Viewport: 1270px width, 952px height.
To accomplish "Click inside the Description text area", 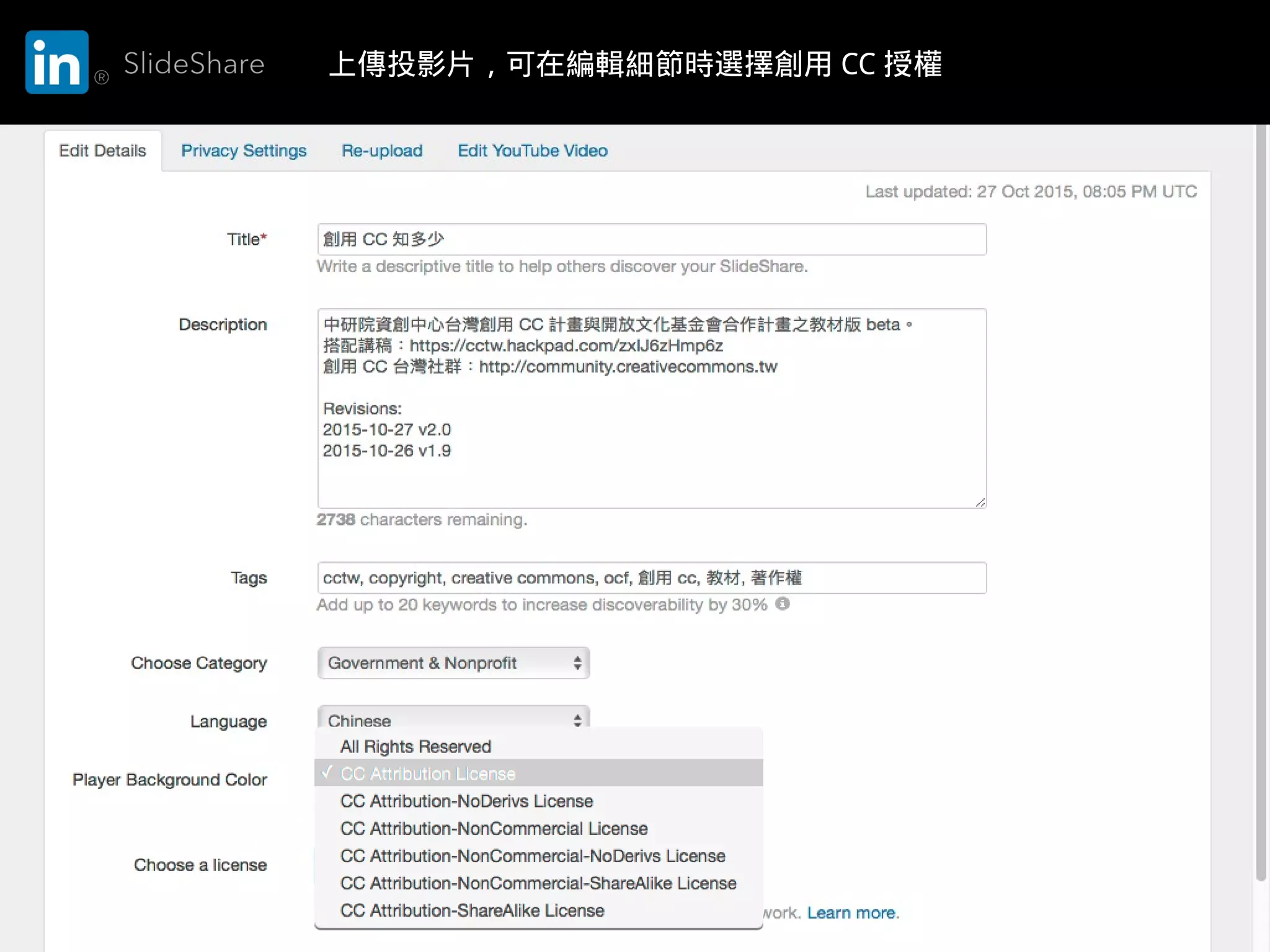I will (652, 408).
